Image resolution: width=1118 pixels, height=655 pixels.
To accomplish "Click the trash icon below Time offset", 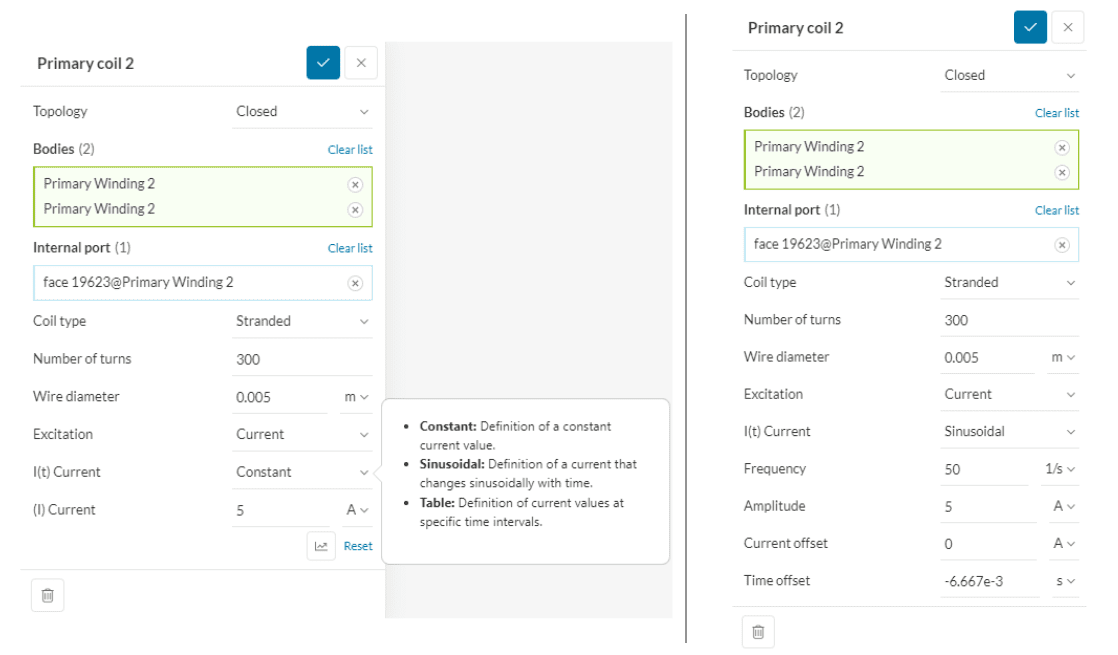I will point(758,632).
